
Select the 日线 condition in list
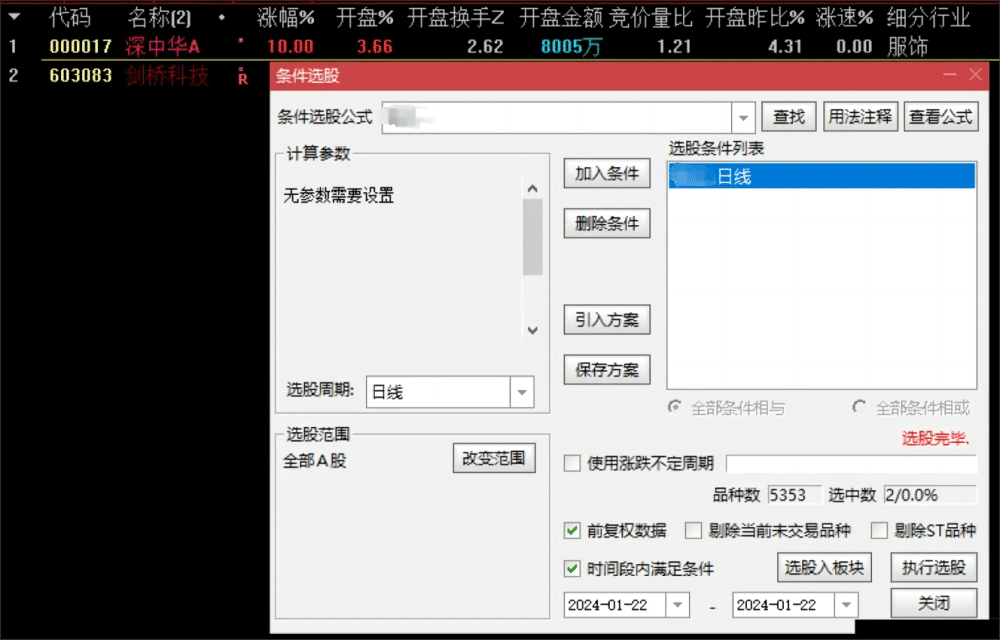[821, 176]
